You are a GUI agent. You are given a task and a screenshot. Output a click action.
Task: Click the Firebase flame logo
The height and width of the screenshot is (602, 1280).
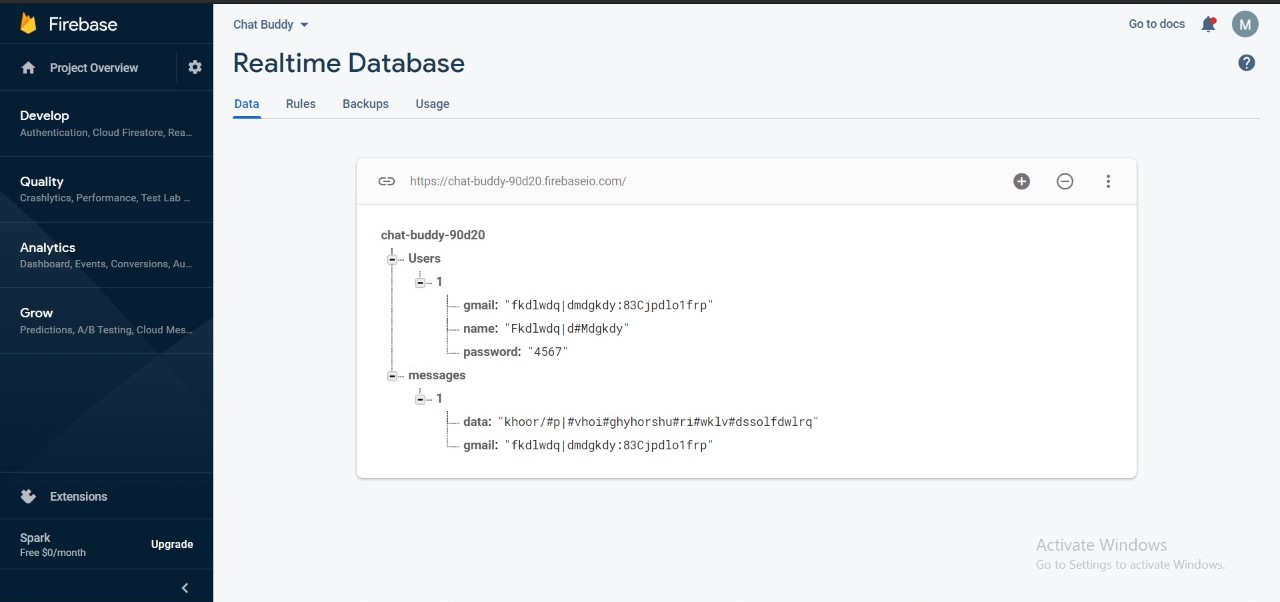[x=28, y=24]
